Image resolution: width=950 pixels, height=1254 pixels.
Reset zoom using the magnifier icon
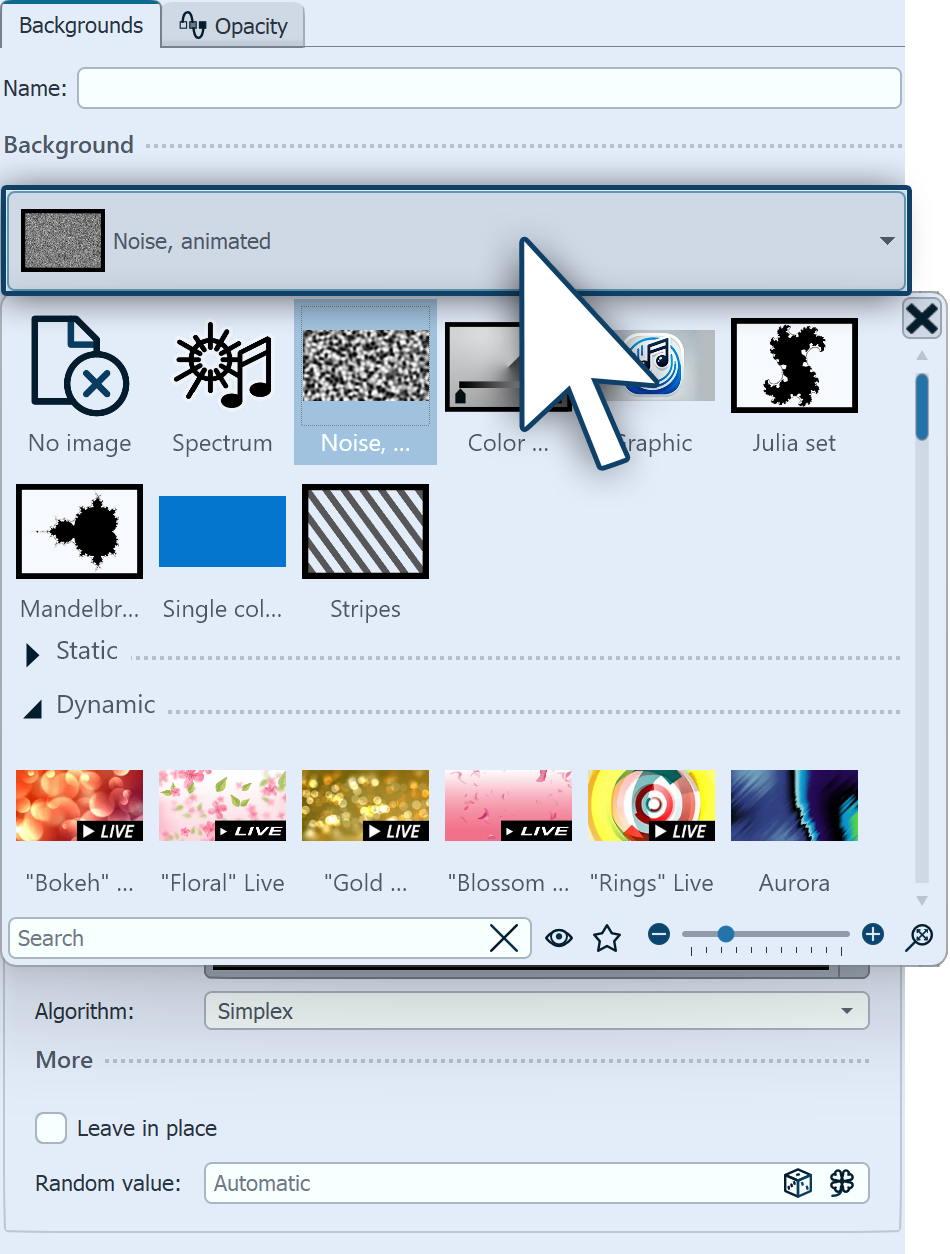pyautogui.click(x=919, y=937)
